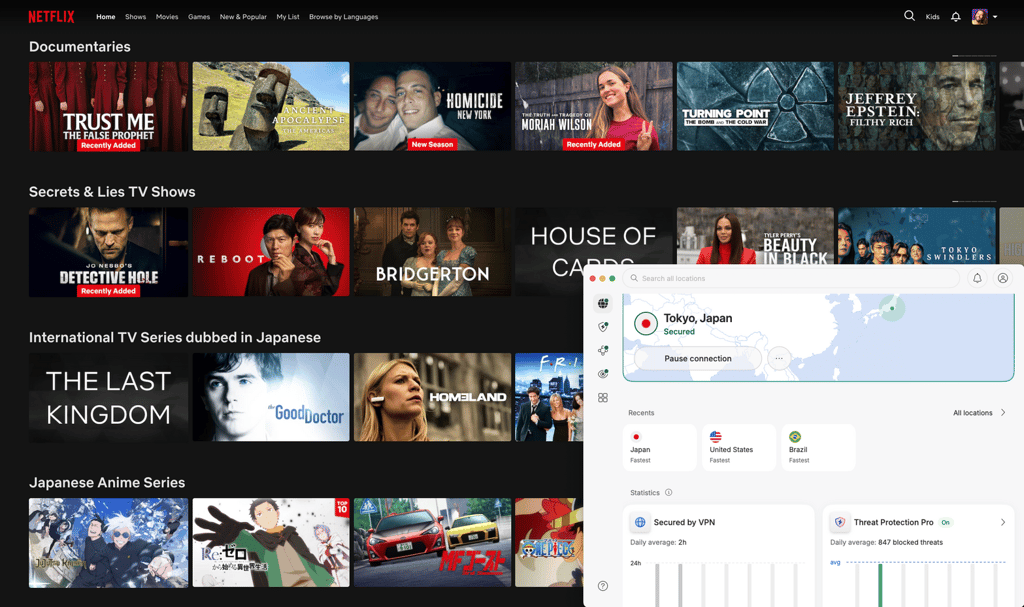This screenshot has width=1024, height=607.
Task: Open Tokyo Swindlers thumbnail
Action: click(x=916, y=236)
